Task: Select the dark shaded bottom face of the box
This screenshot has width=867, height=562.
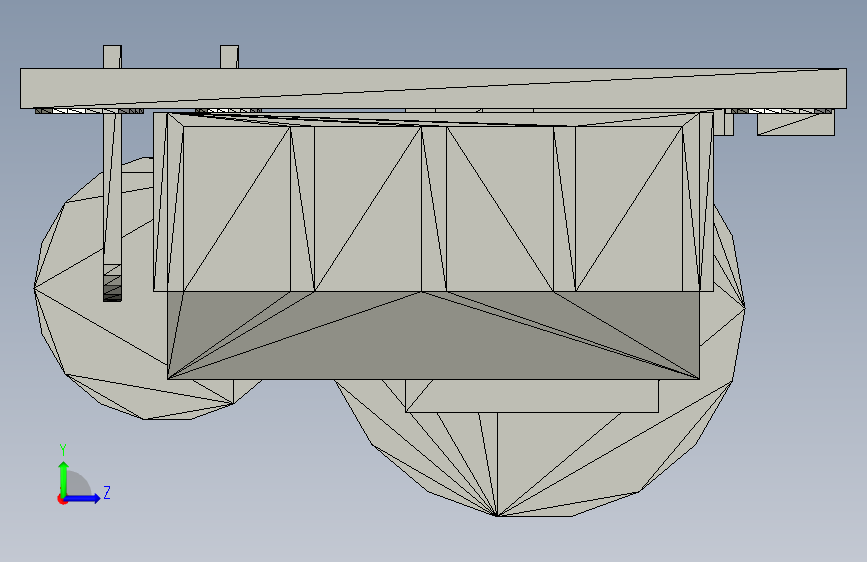Action: pos(434,335)
